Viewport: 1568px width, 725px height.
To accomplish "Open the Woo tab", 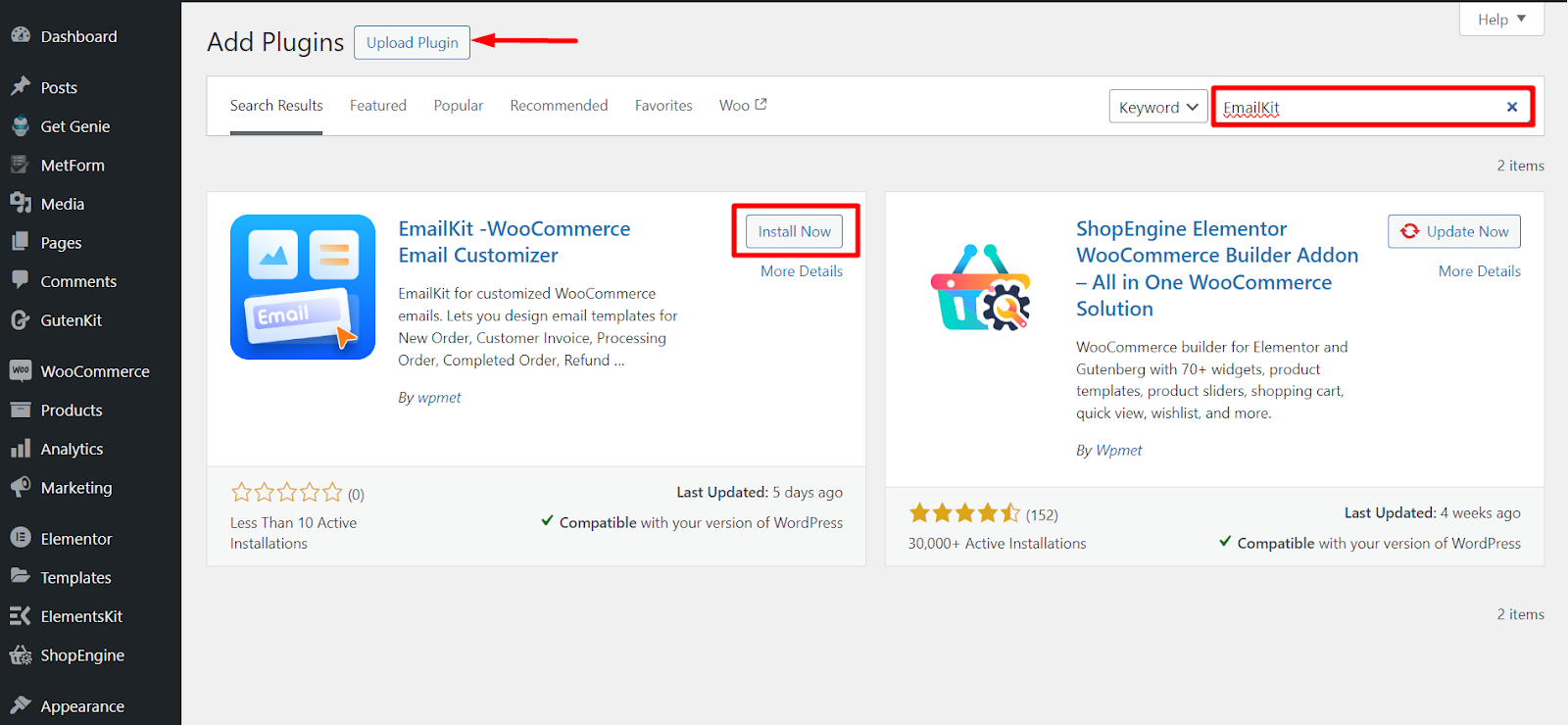I will (x=743, y=105).
